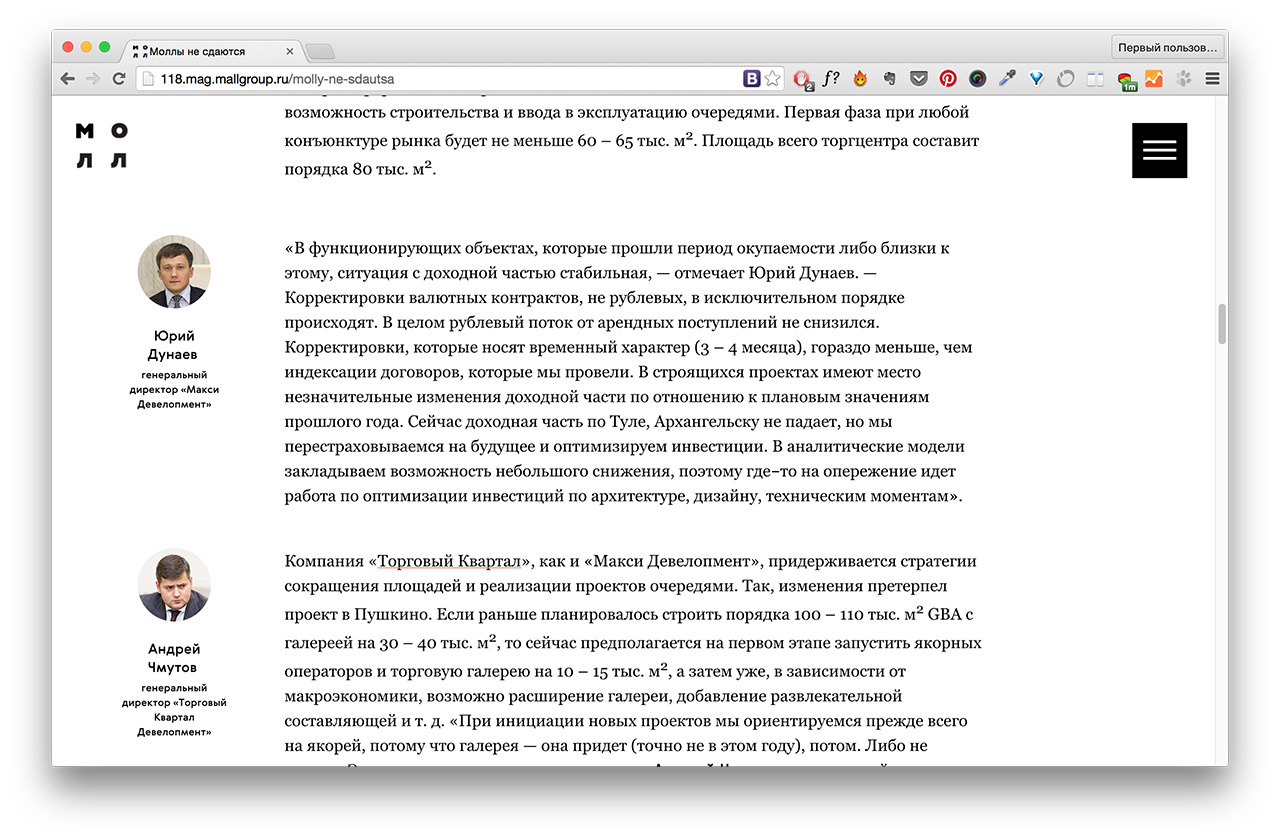Open the Evernote elephant extension

tap(889, 78)
